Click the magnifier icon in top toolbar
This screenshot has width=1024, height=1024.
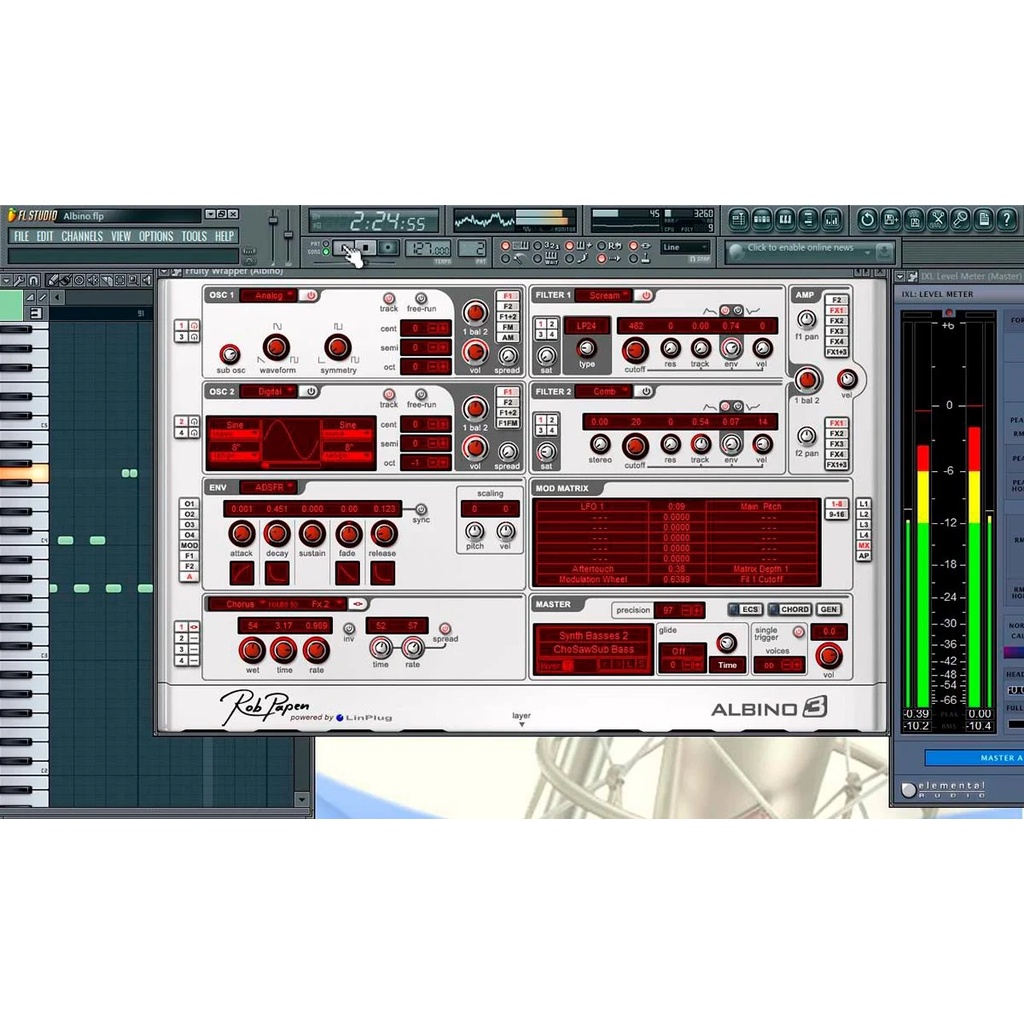[x=961, y=219]
